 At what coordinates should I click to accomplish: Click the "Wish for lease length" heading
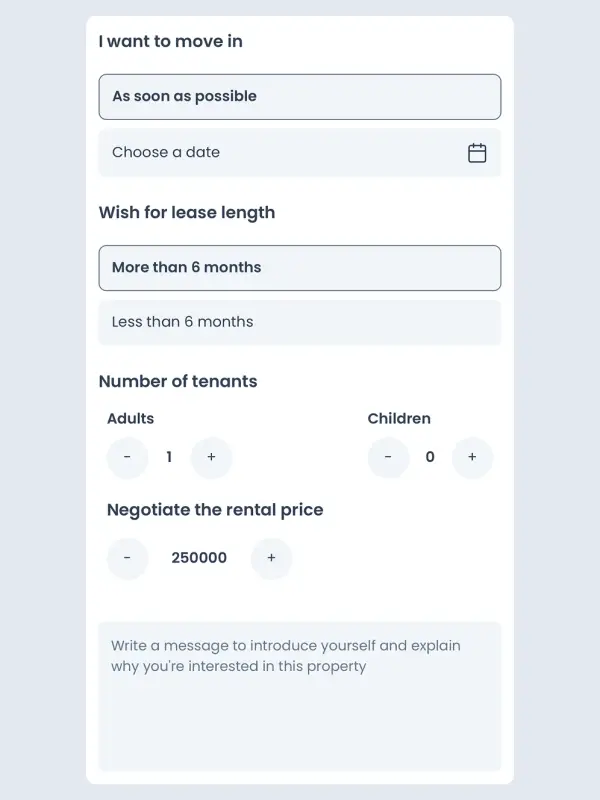(x=187, y=213)
